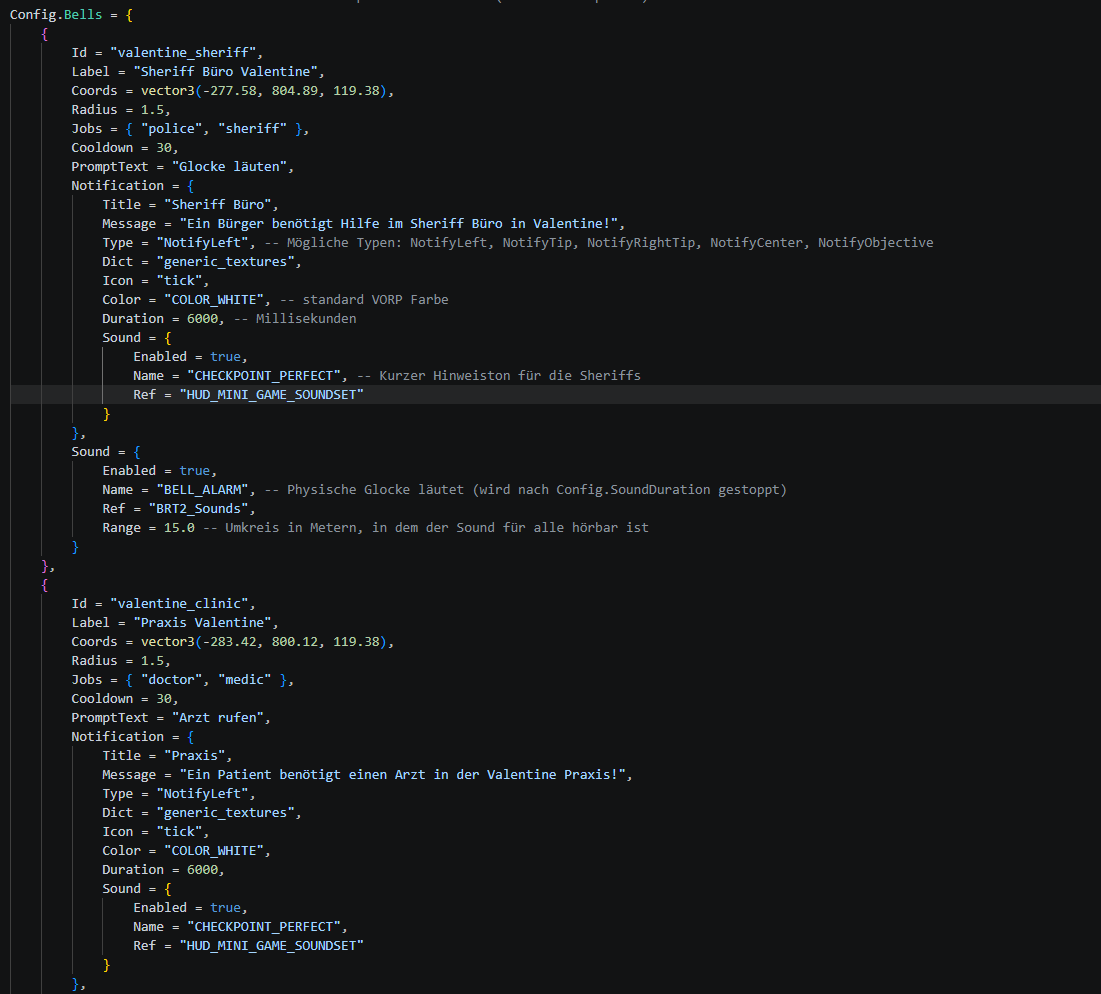Image resolution: width=1101 pixels, height=994 pixels.
Task: Click the "BELL_ALARM" sound name
Action: (202, 489)
